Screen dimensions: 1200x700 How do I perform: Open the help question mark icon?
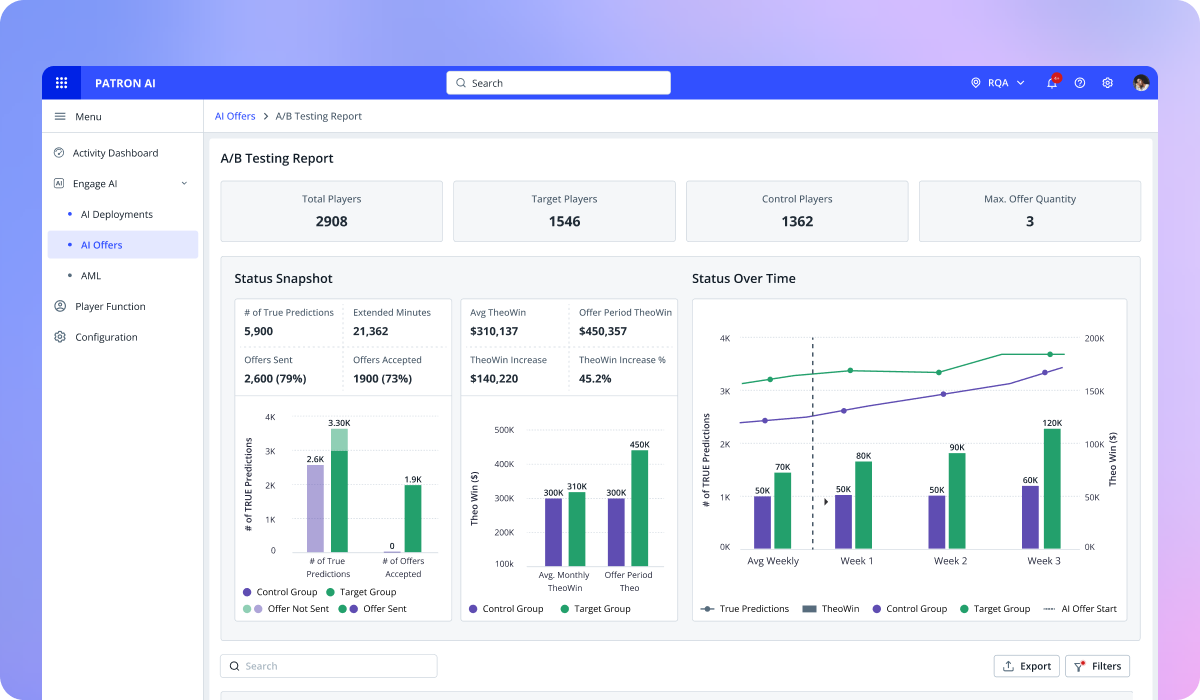1080,83
